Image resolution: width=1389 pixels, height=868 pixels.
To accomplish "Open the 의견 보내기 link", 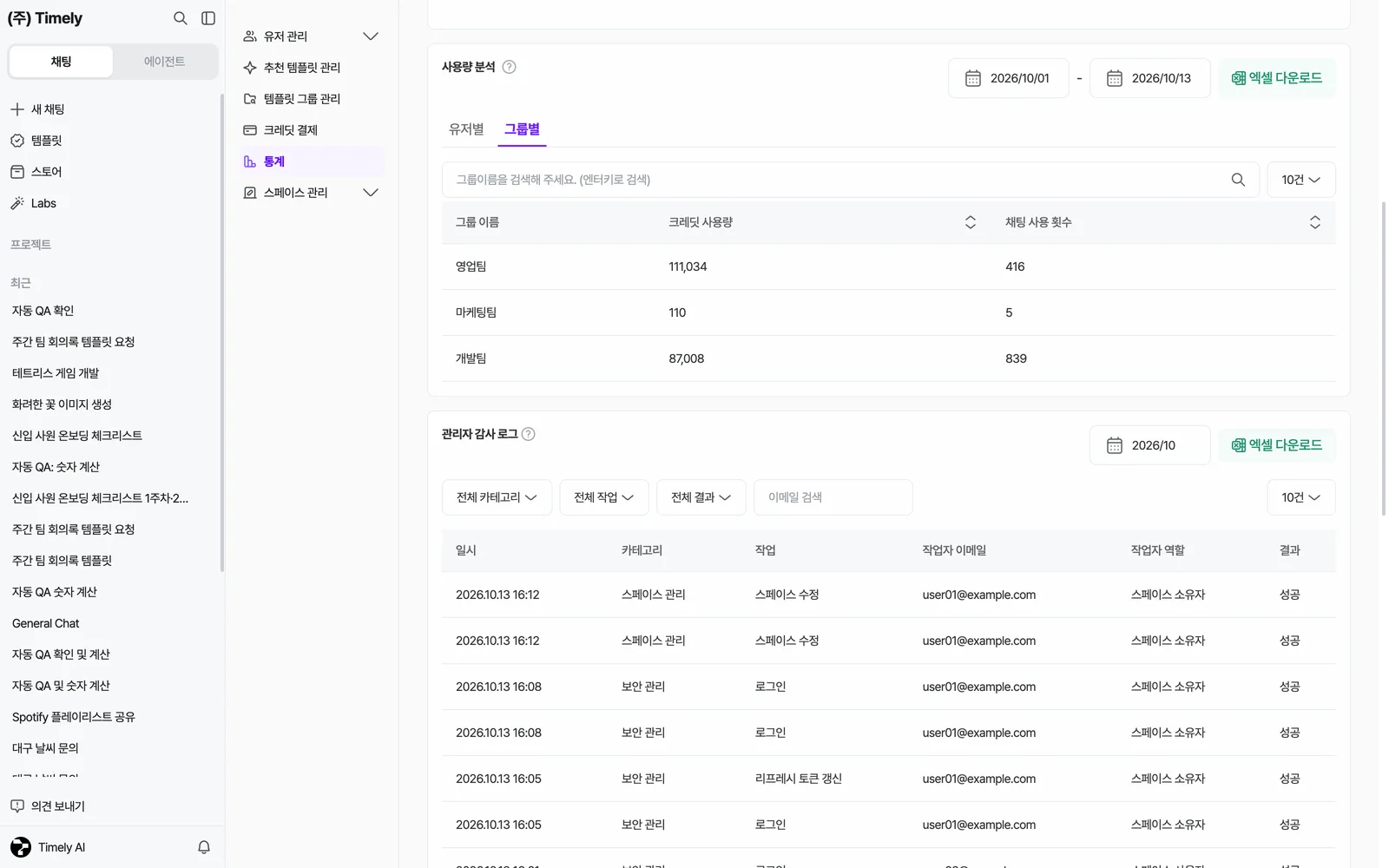I will [57, 806].
